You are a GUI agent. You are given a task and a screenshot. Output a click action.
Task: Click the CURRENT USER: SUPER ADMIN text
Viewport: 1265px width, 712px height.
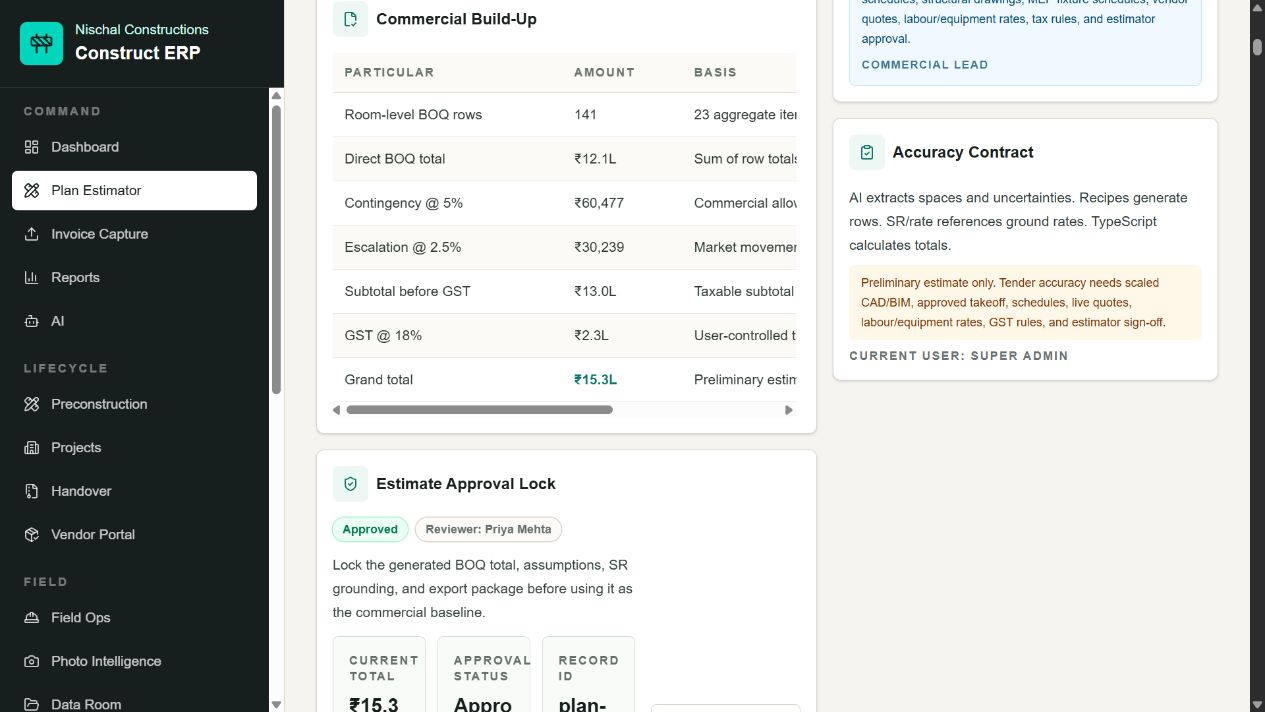(x=958, y=356)
